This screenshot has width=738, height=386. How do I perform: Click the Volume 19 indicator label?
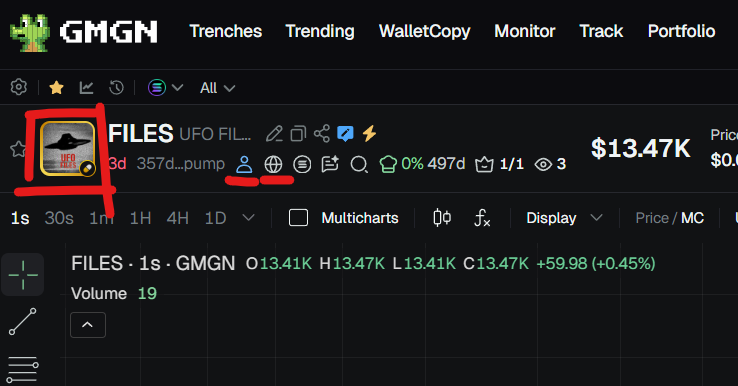tap(114, 294)
